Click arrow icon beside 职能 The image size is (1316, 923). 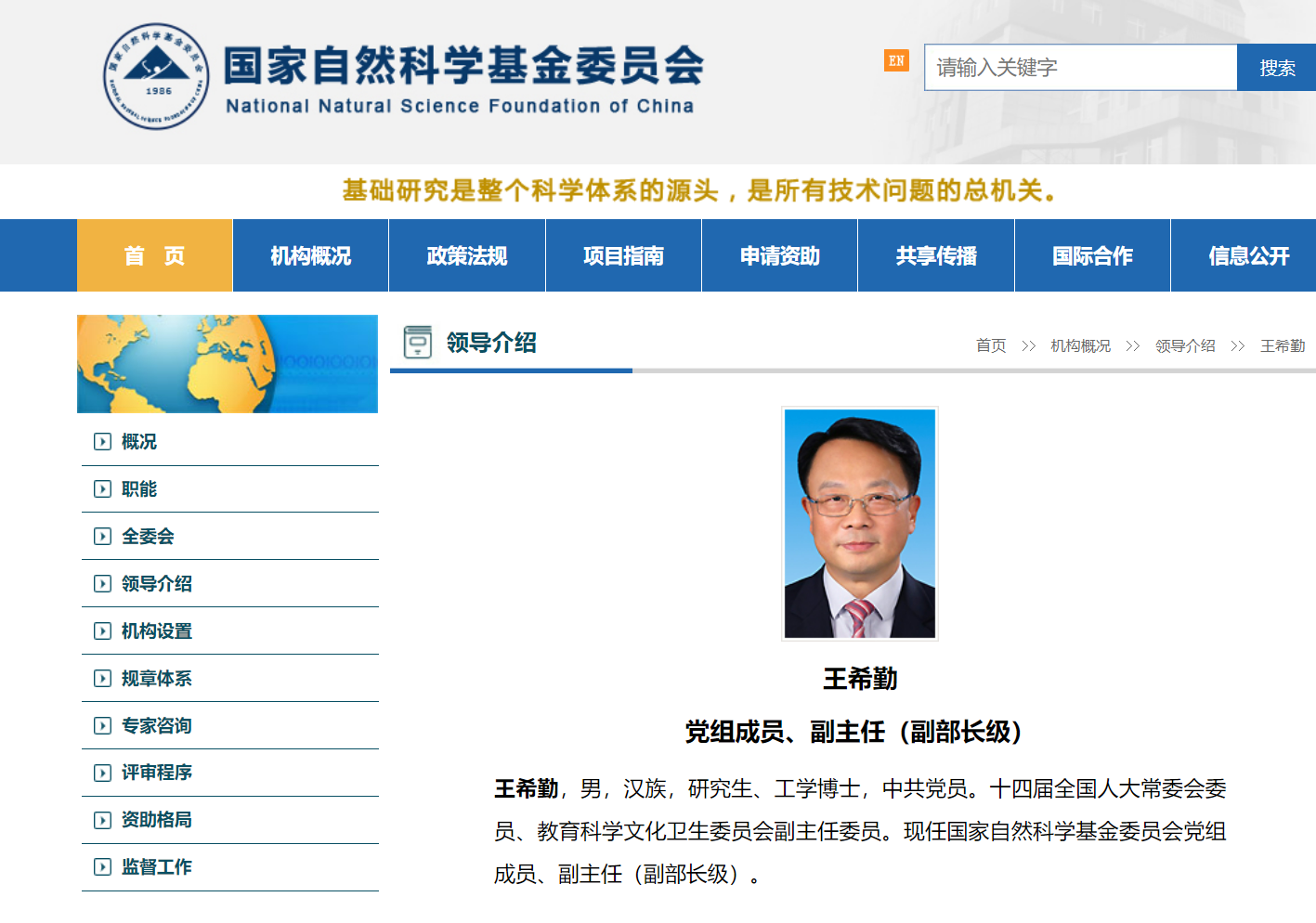click(102, 489)
